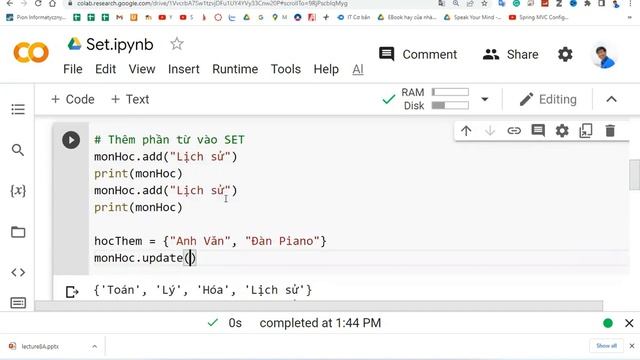Open the Insert menu
Image resolution: width=640 pixels, height=360 pixels.
coord(184,69)
